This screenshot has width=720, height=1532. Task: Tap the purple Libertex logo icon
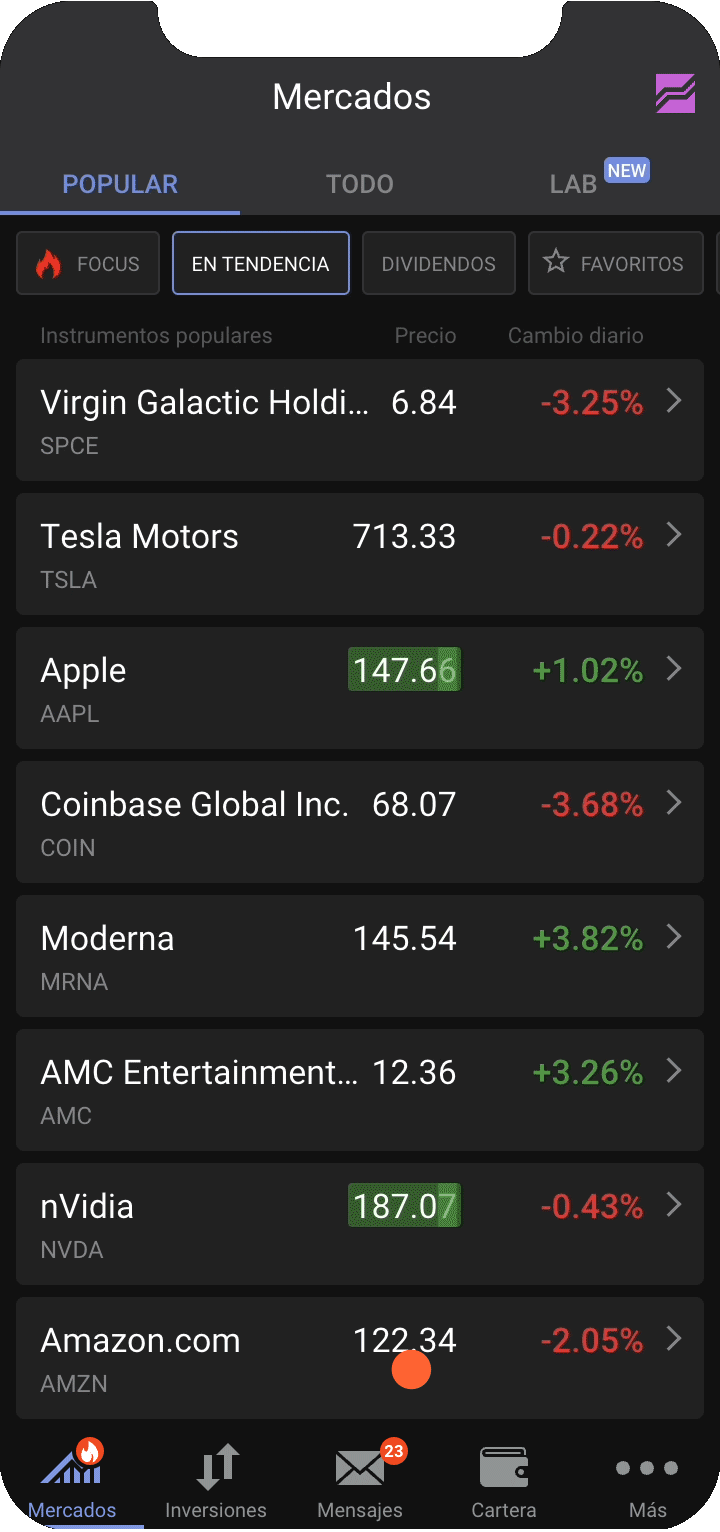pos(675,94)
